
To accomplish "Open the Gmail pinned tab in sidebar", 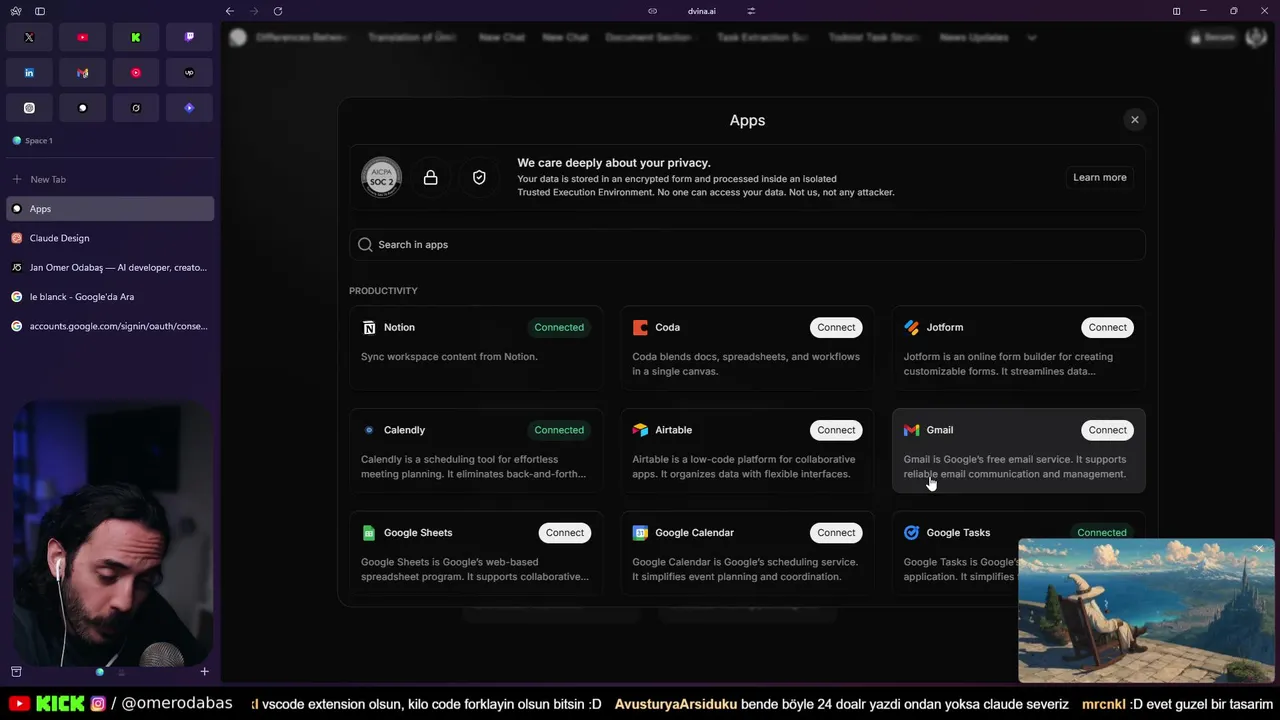I will tap(83, 73).
